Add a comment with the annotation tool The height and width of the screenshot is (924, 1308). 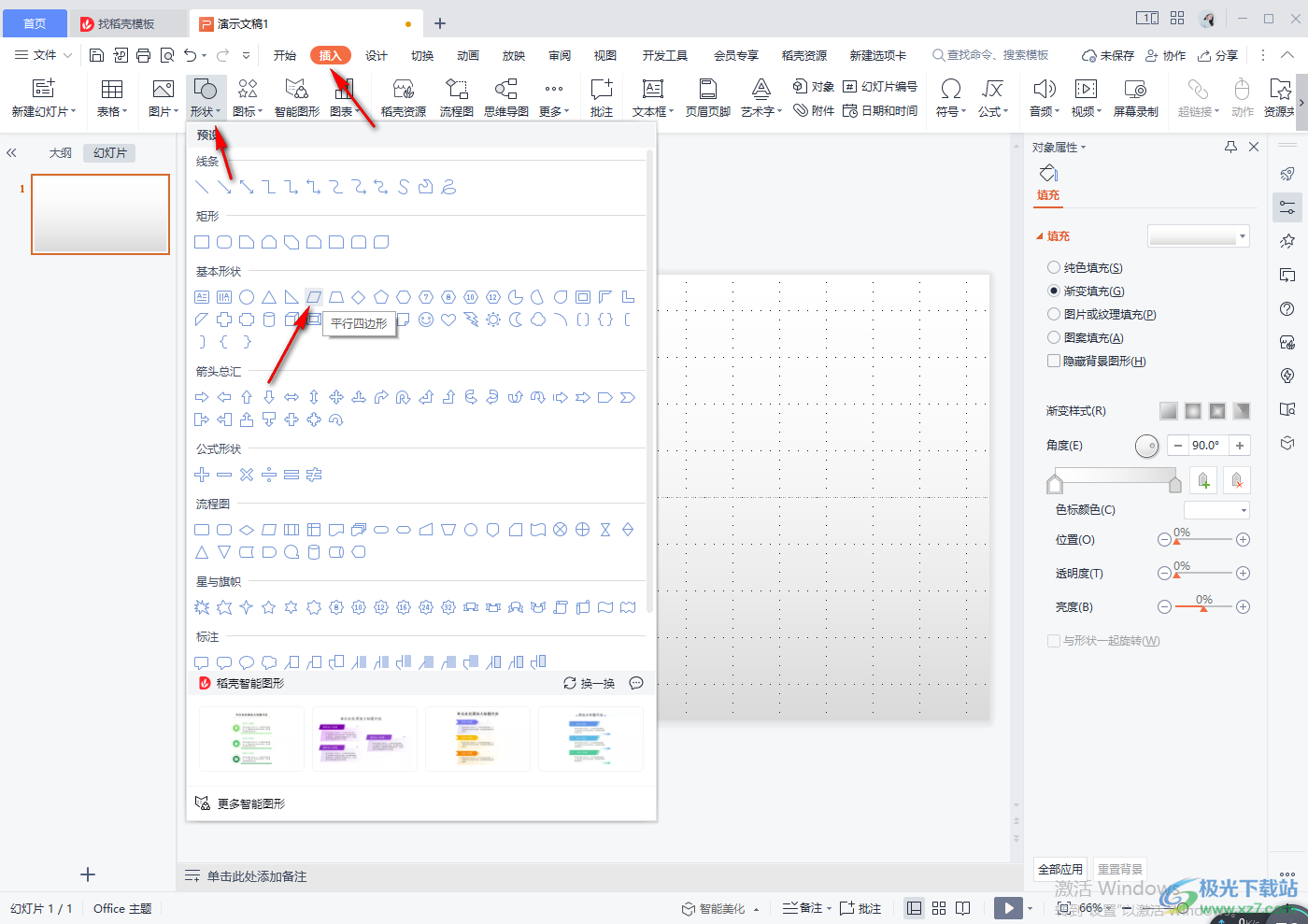pos(602,97)
